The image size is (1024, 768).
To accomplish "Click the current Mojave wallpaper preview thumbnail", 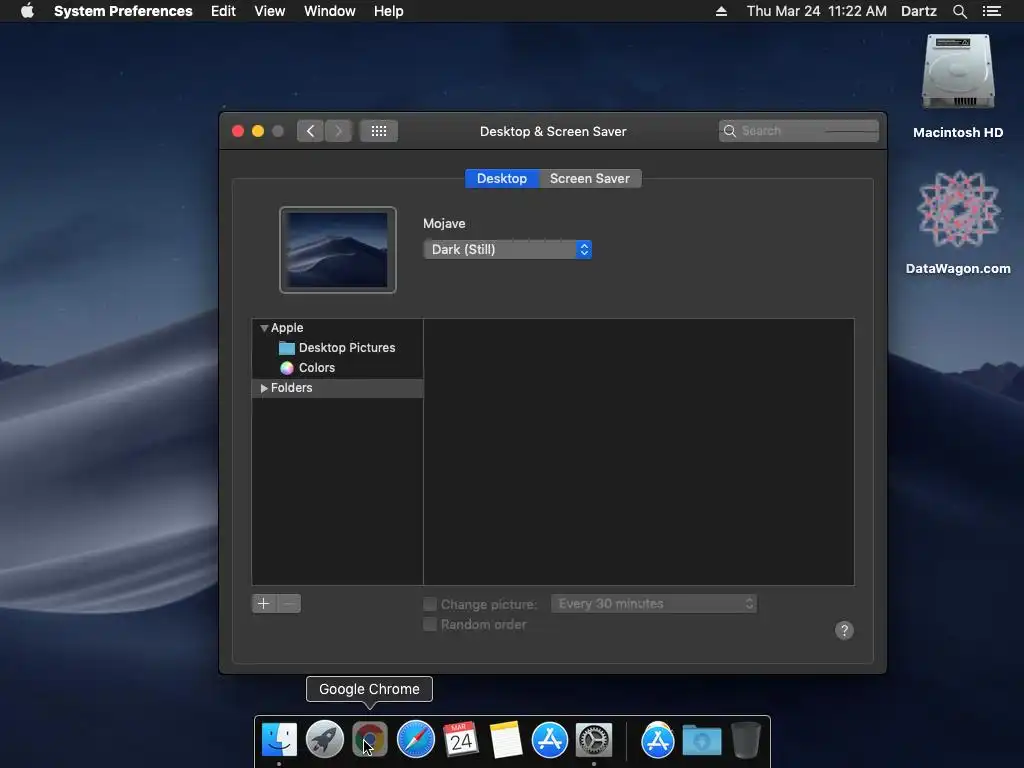I will point(338,249).
